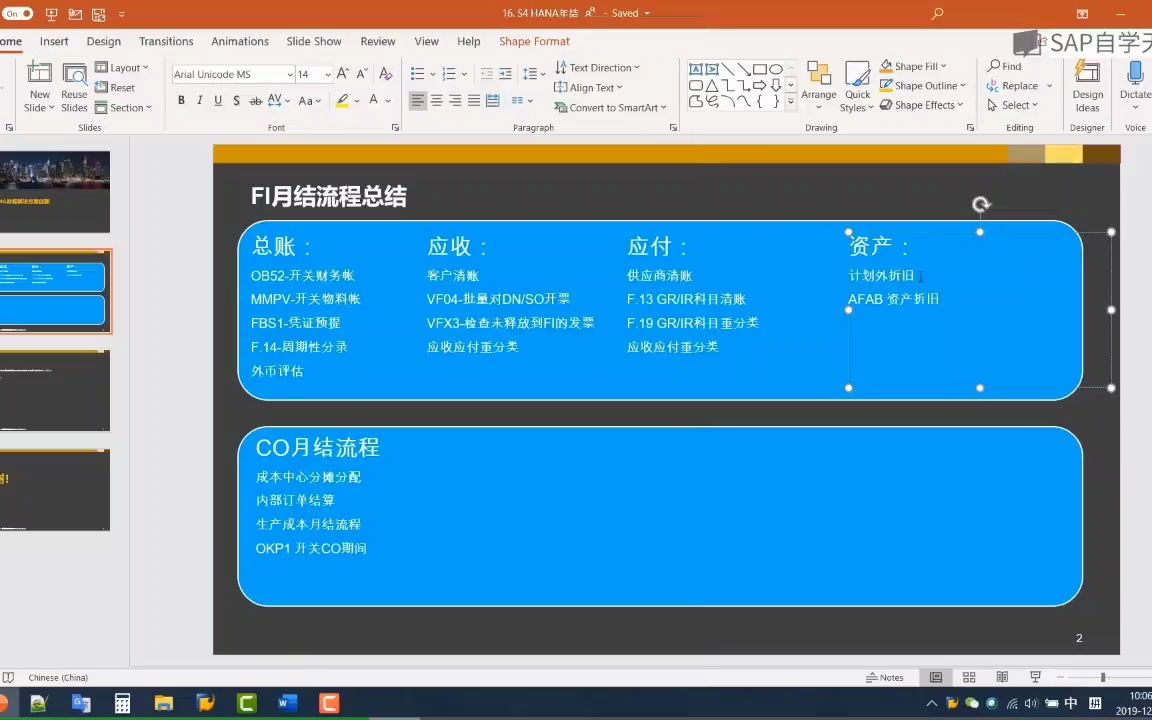Screen dimensions: 1152x720
Task: Toggle bold formatting for selected text
Action: [x=180, y=101]
